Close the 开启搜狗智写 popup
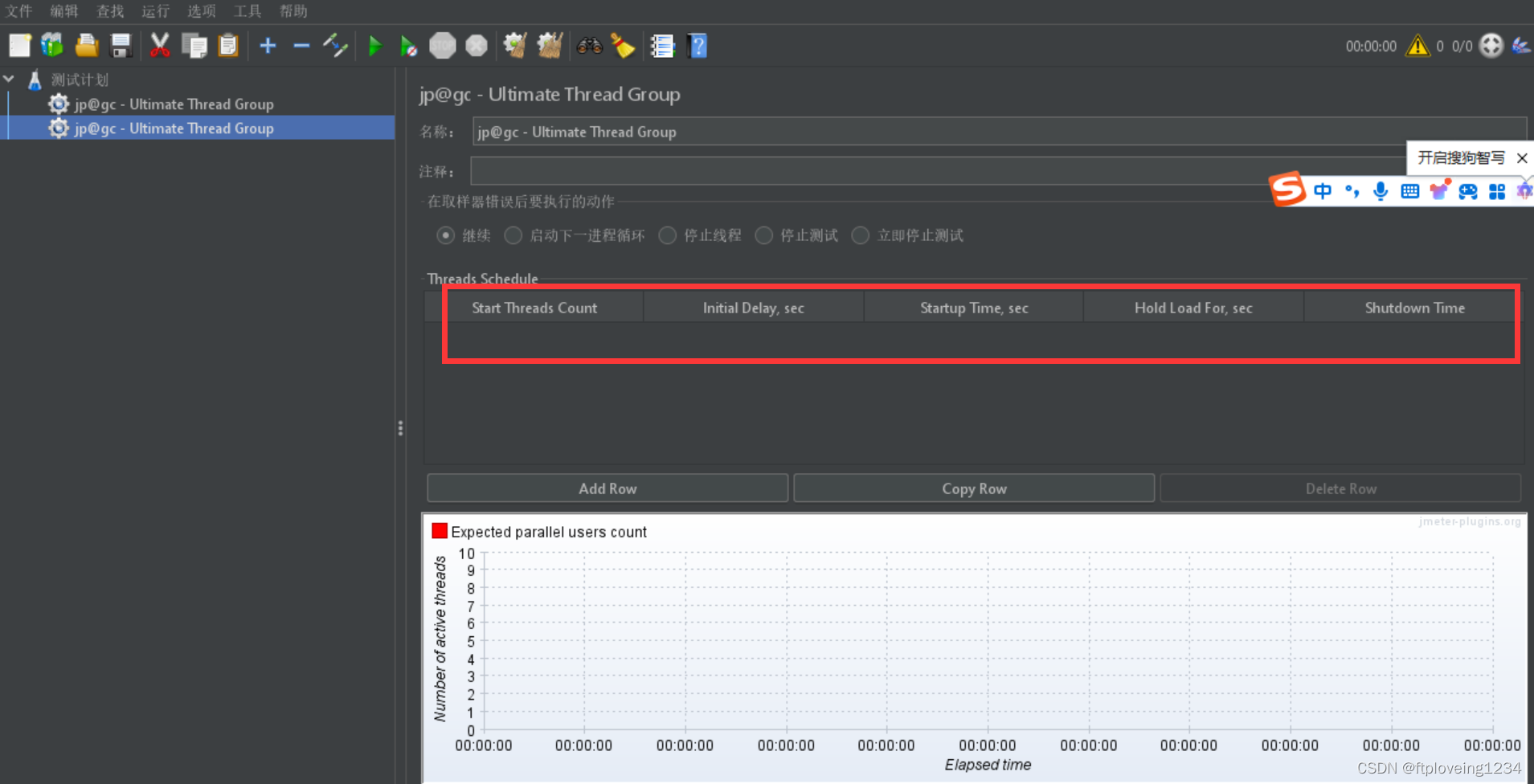The image size is (1534, 784). coord(1522,158)
